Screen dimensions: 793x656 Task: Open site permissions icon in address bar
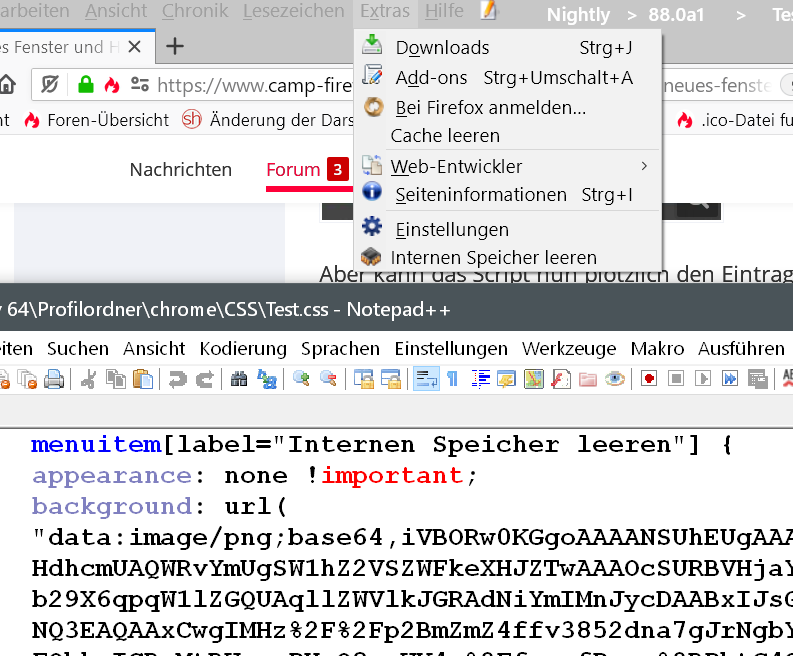140,84
